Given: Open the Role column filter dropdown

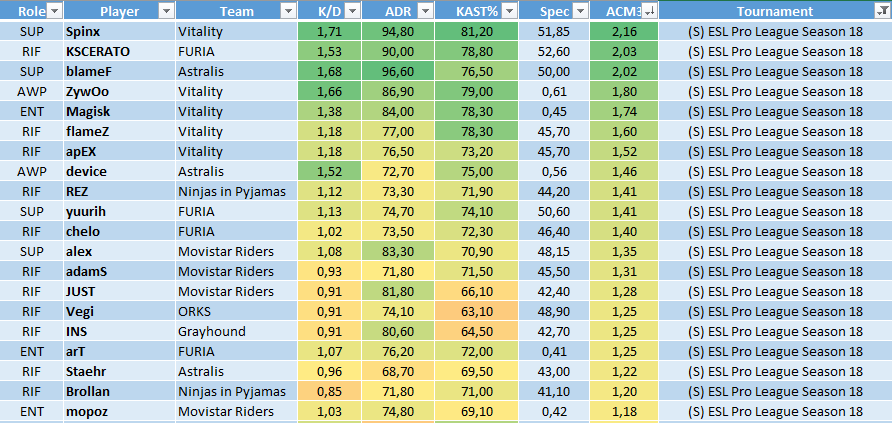Looking at the screenshot, I should tap(54, 11).
